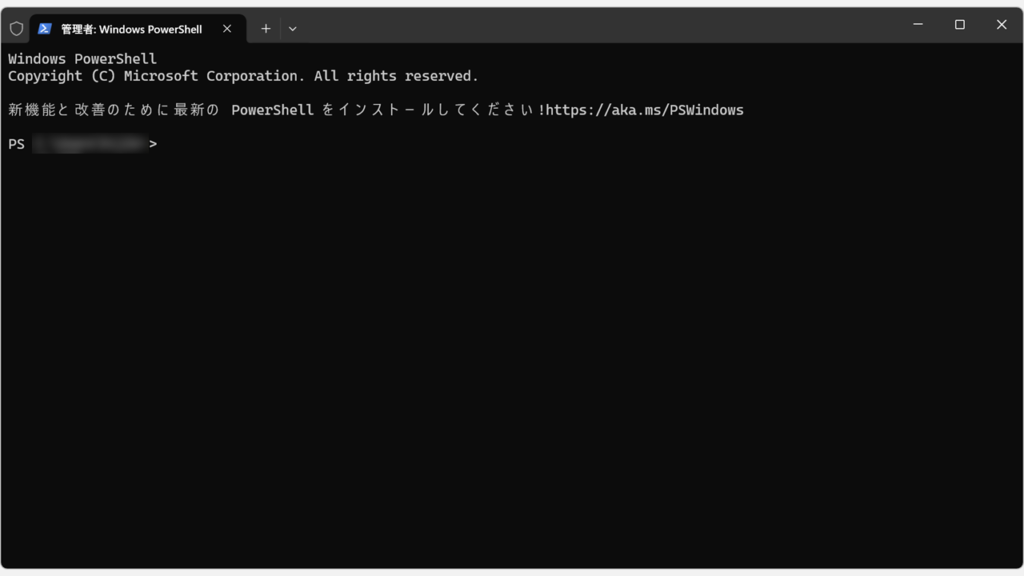The width and height of the screenshot is (1024, 576).
Task: Expand the new tab profile dropdown
Action: [292, 29]
